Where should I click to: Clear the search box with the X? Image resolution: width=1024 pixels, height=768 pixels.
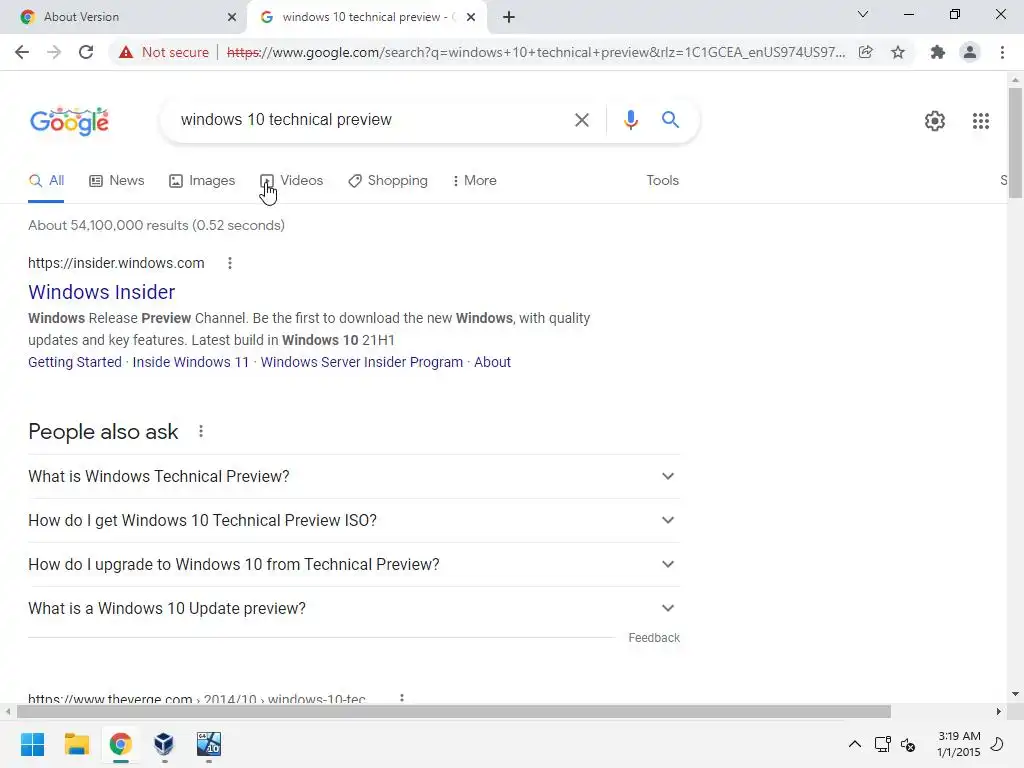(x=581, y=120)
